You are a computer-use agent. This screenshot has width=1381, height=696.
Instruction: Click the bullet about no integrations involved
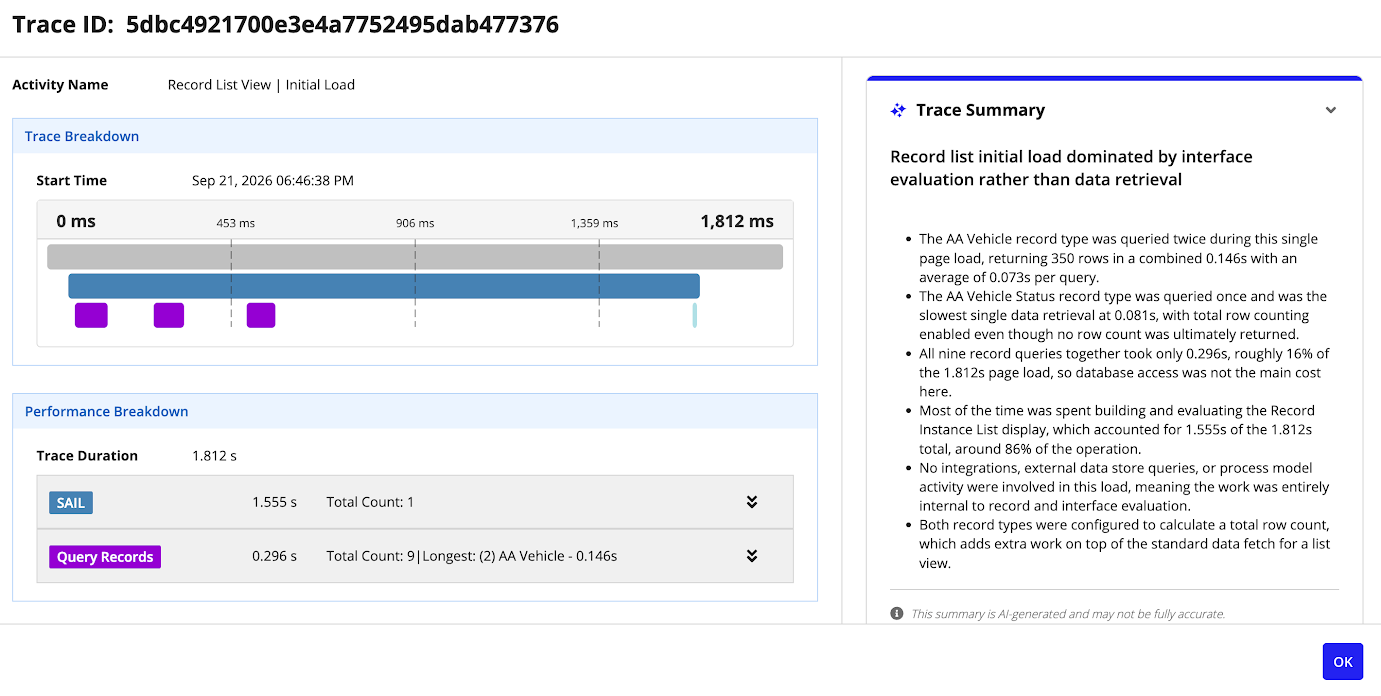[1124, 487]
